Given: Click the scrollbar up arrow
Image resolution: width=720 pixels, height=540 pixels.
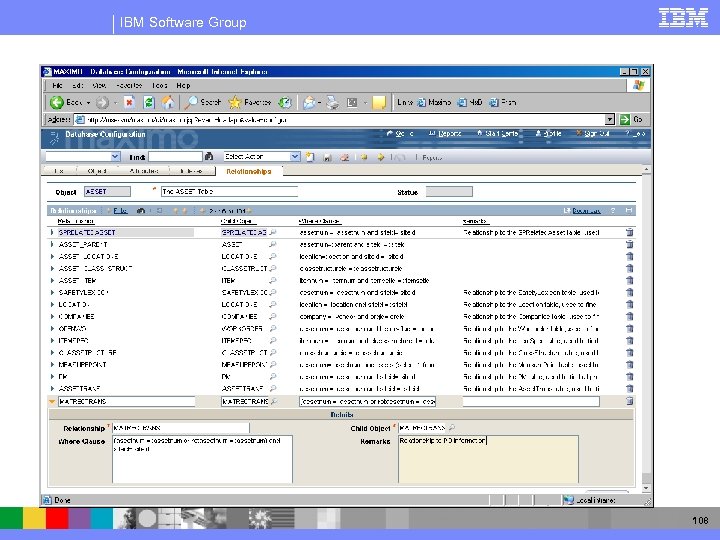Looking at the screenshot, I should point(646,169).
